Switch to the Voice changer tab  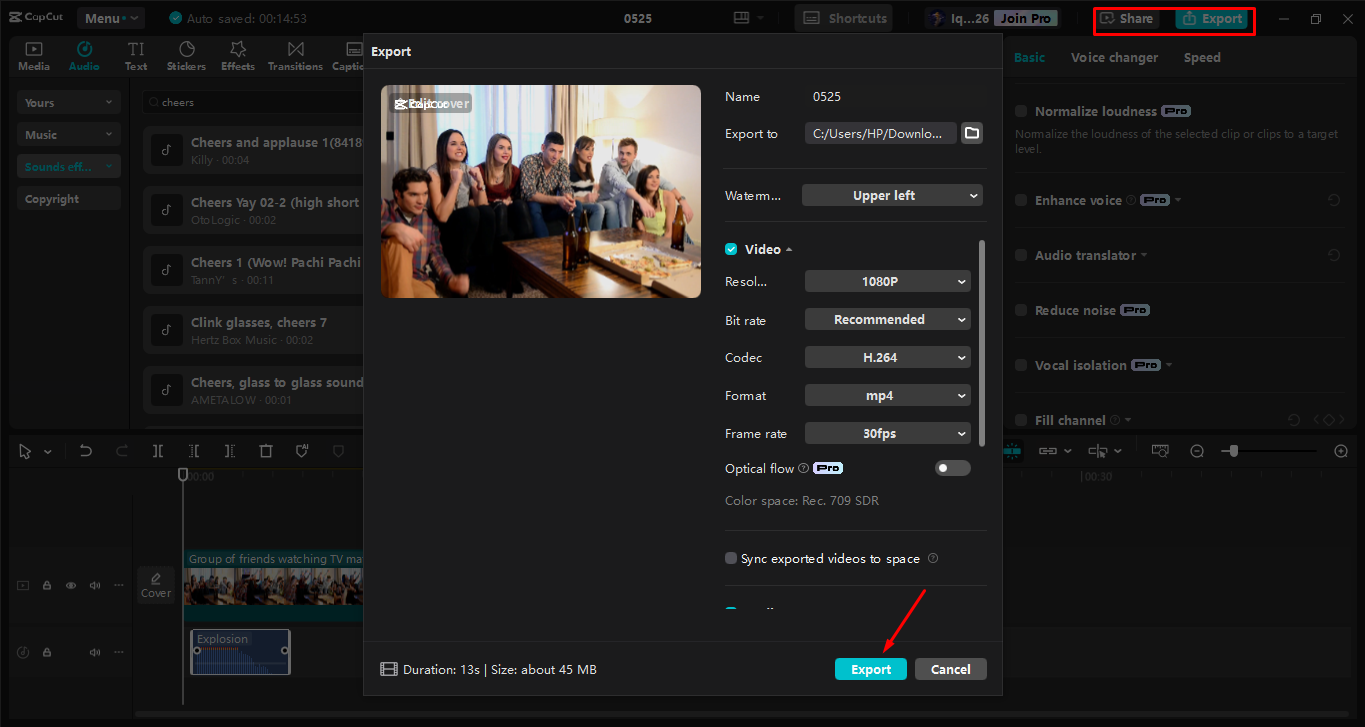coord(1114,57)
